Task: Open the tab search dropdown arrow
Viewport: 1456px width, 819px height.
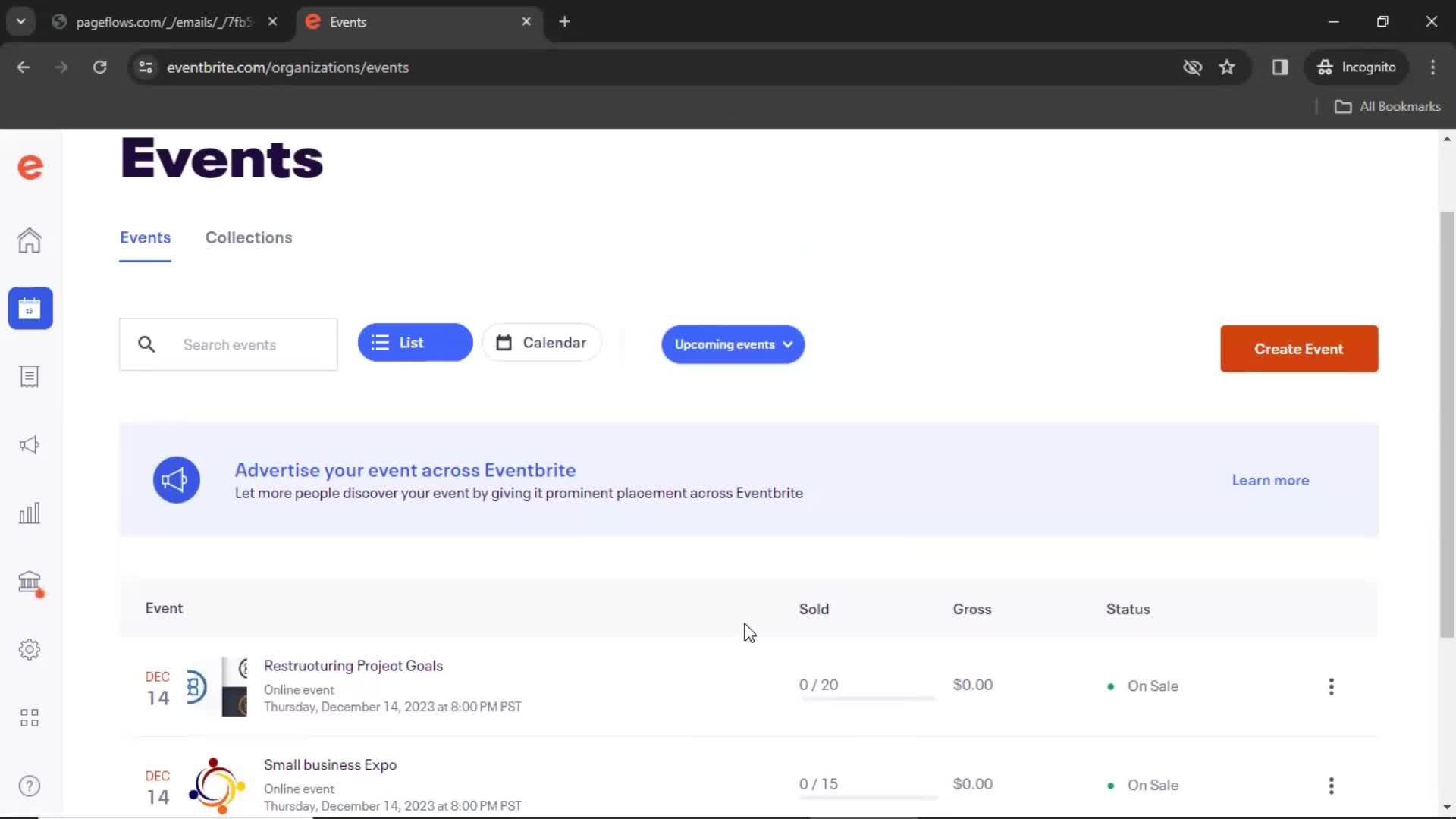Action: click(21, 22)
